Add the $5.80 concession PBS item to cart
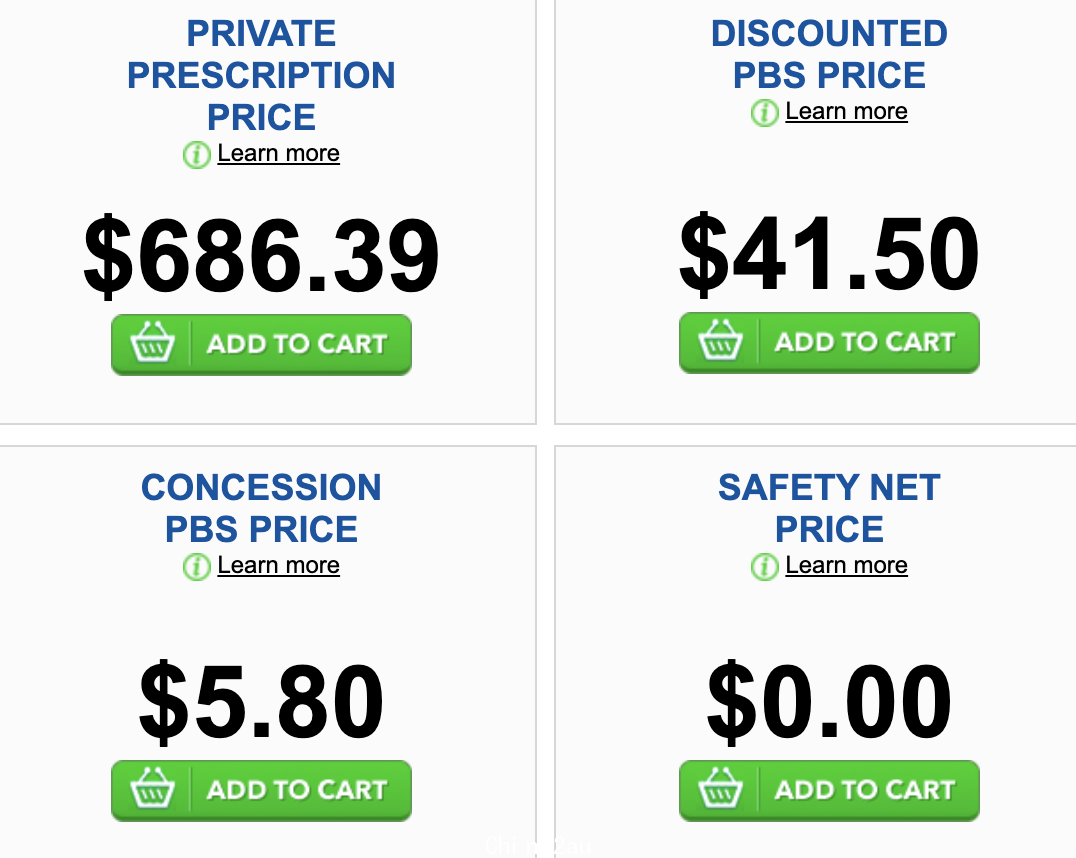This screenshot has height=858, width=1076. tap(261, 791)
